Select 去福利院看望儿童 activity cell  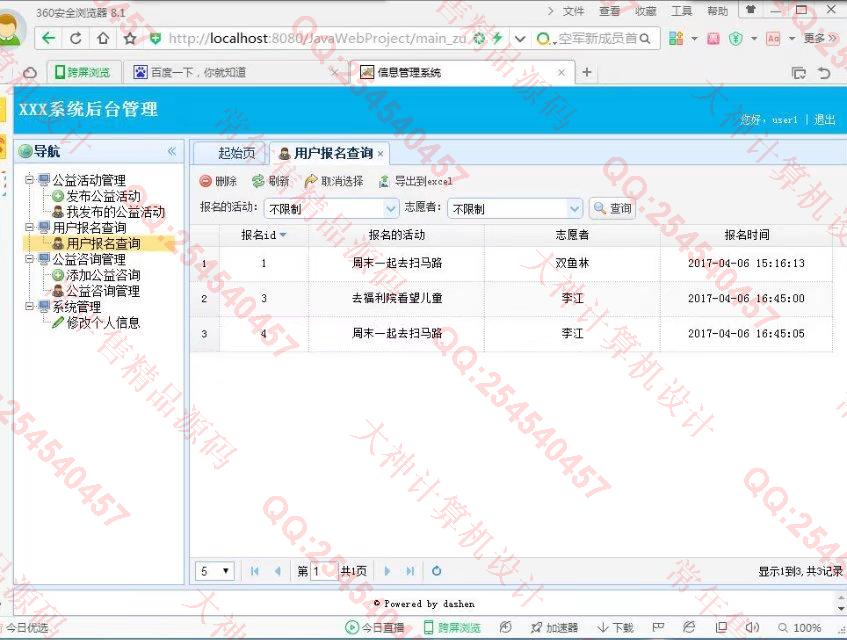[x=396, y=298]
